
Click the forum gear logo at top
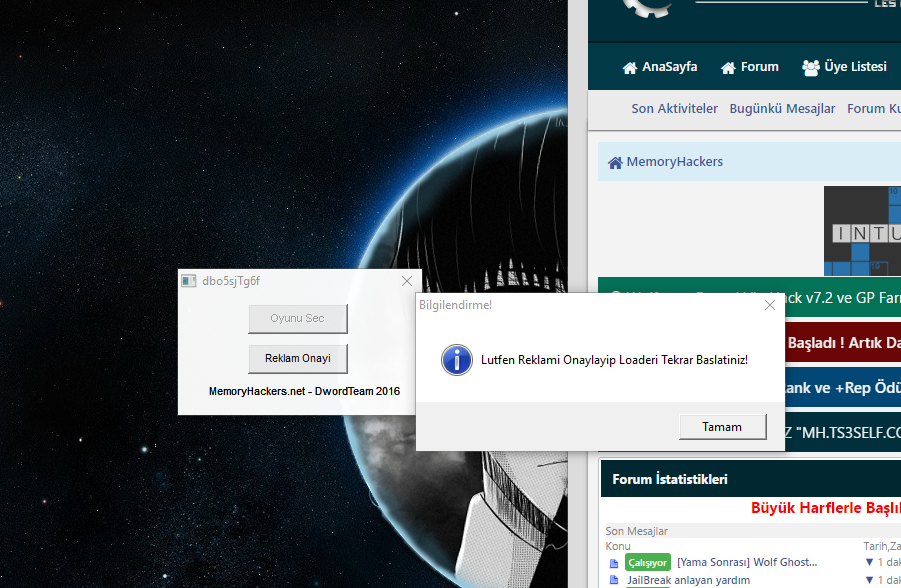point(648,8)
